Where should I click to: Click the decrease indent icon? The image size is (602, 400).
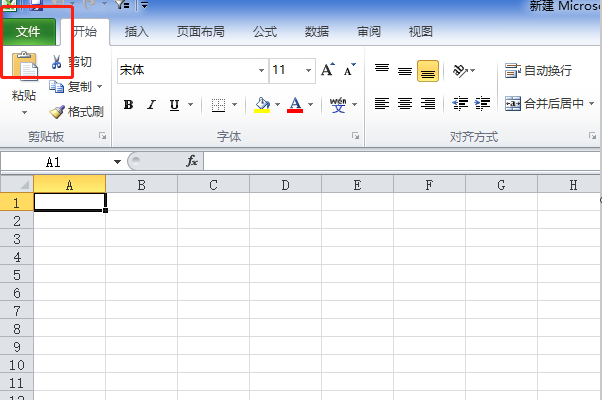coord(460,104)
